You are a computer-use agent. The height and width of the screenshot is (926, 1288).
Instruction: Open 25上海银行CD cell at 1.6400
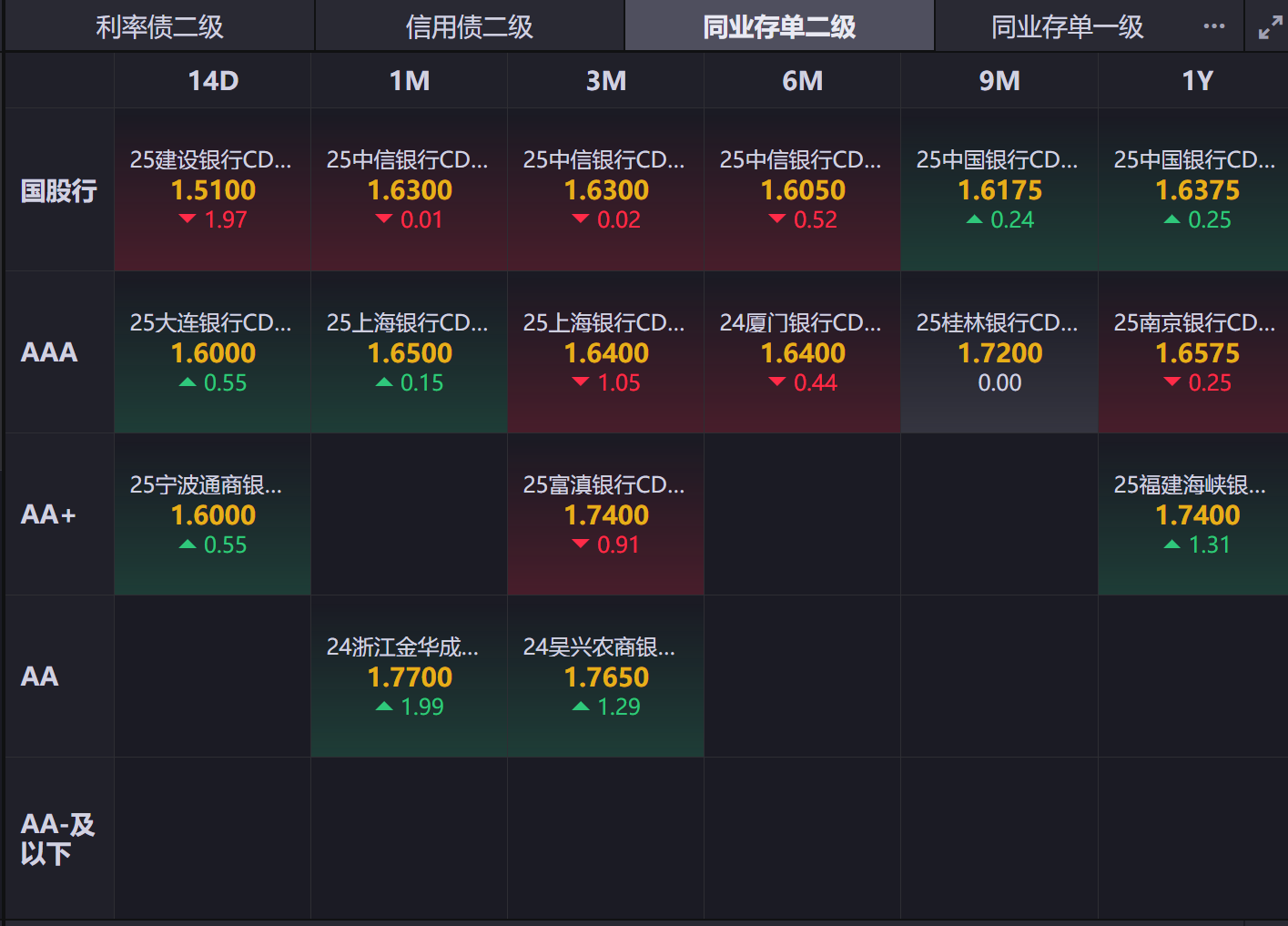click(x=606, y=352)
